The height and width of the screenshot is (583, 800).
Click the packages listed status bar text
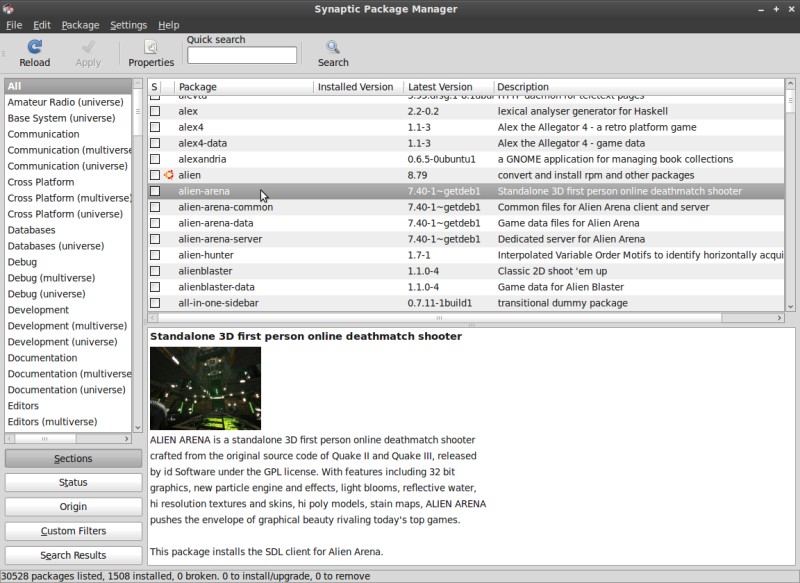[x=185, y=576]
